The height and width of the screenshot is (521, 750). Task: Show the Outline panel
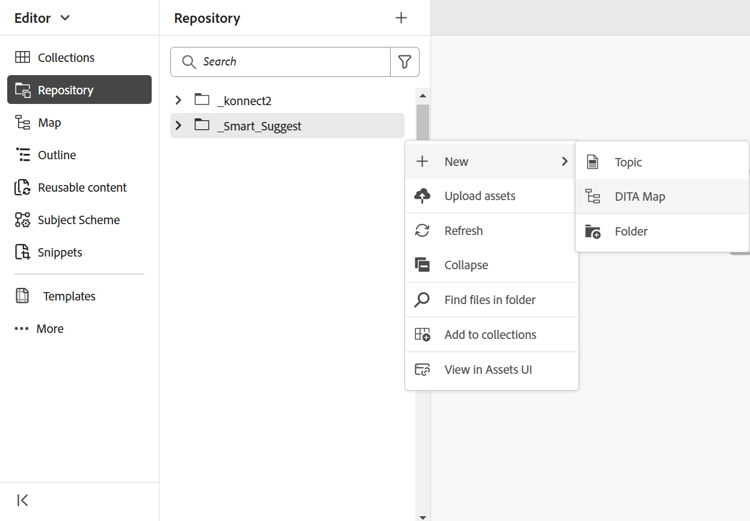[x=56, y=155]
